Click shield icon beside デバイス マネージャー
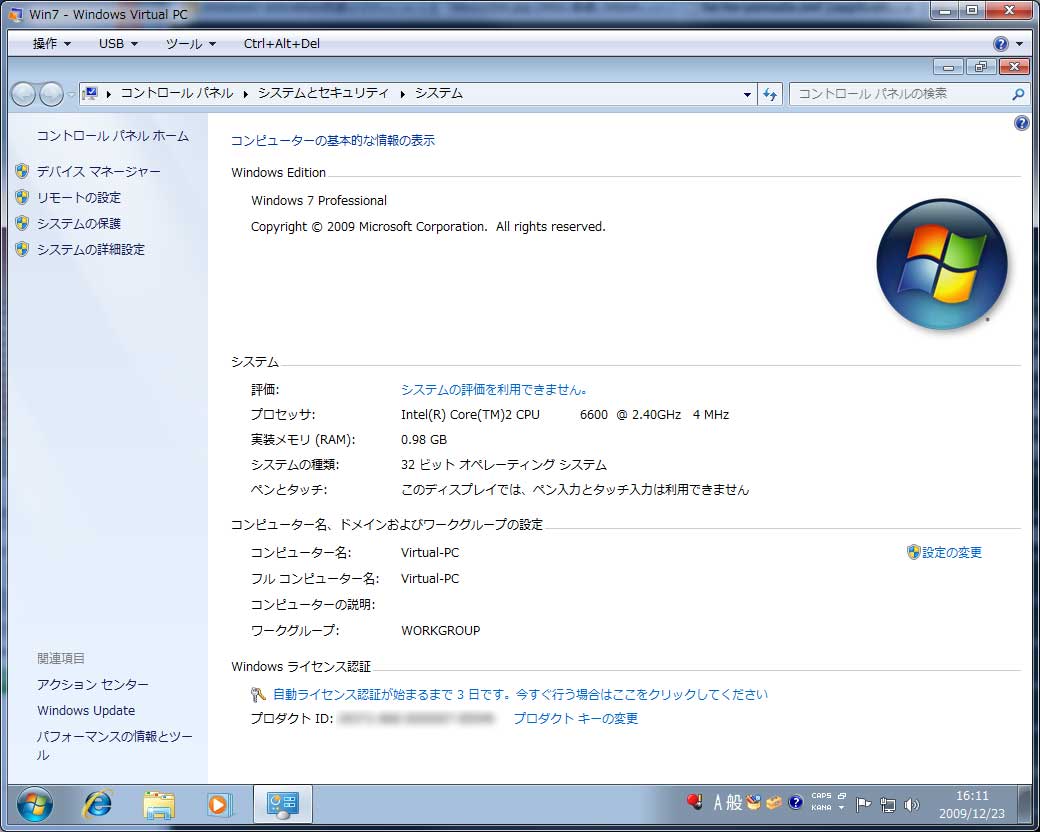The height and width of the screenshot is (832, 1040). tap(22, 171)
